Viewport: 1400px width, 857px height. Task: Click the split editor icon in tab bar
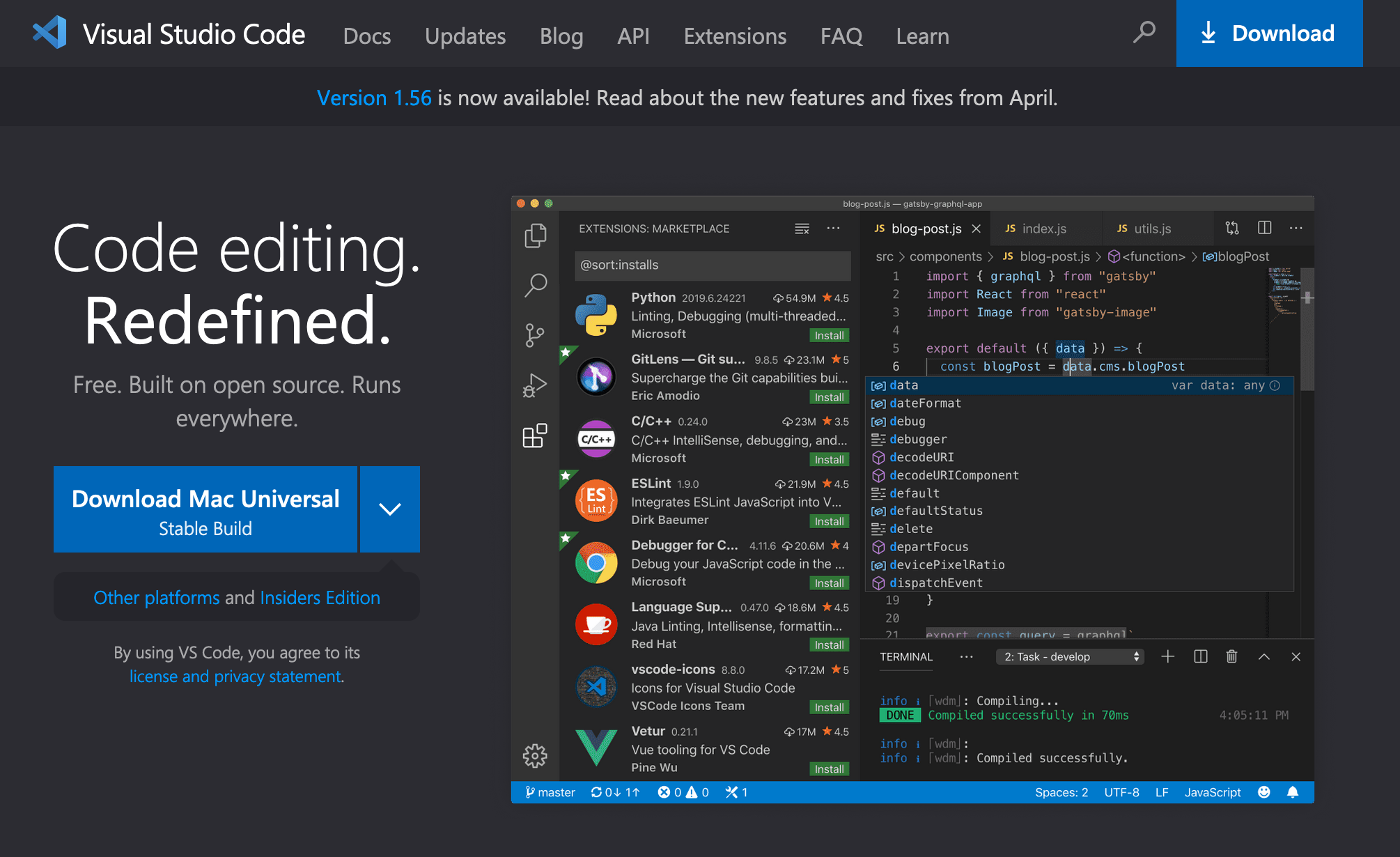point(1264,228)
